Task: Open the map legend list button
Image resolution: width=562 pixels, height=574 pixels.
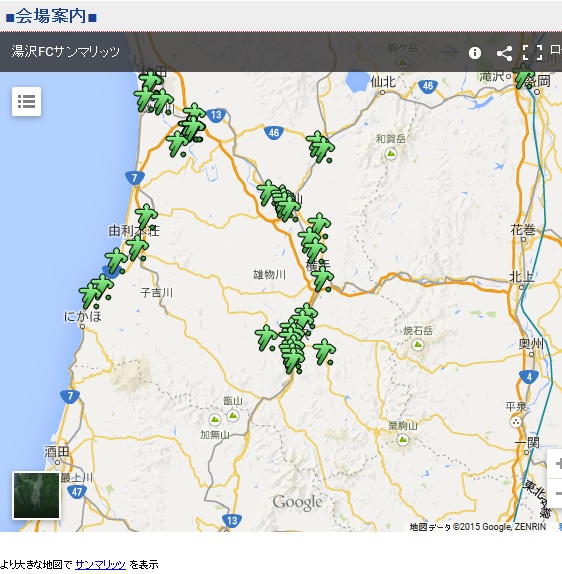Action: pos(26,101)
